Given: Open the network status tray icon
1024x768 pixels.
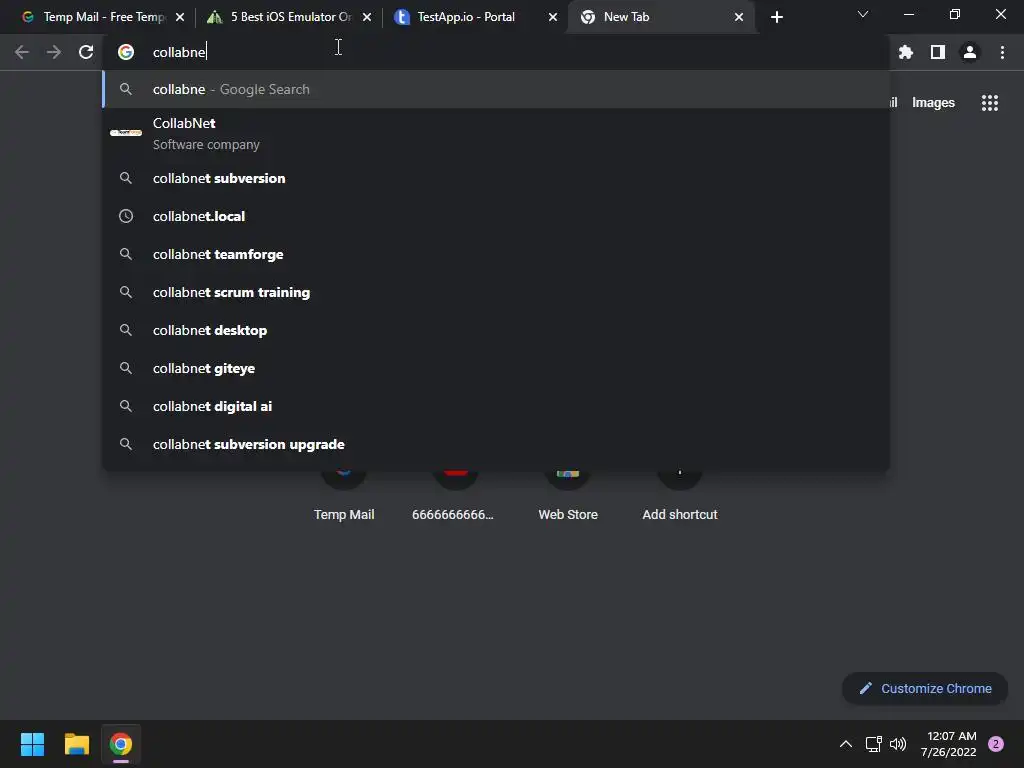Looking at the screenshot, I should (x=873, y=744).
